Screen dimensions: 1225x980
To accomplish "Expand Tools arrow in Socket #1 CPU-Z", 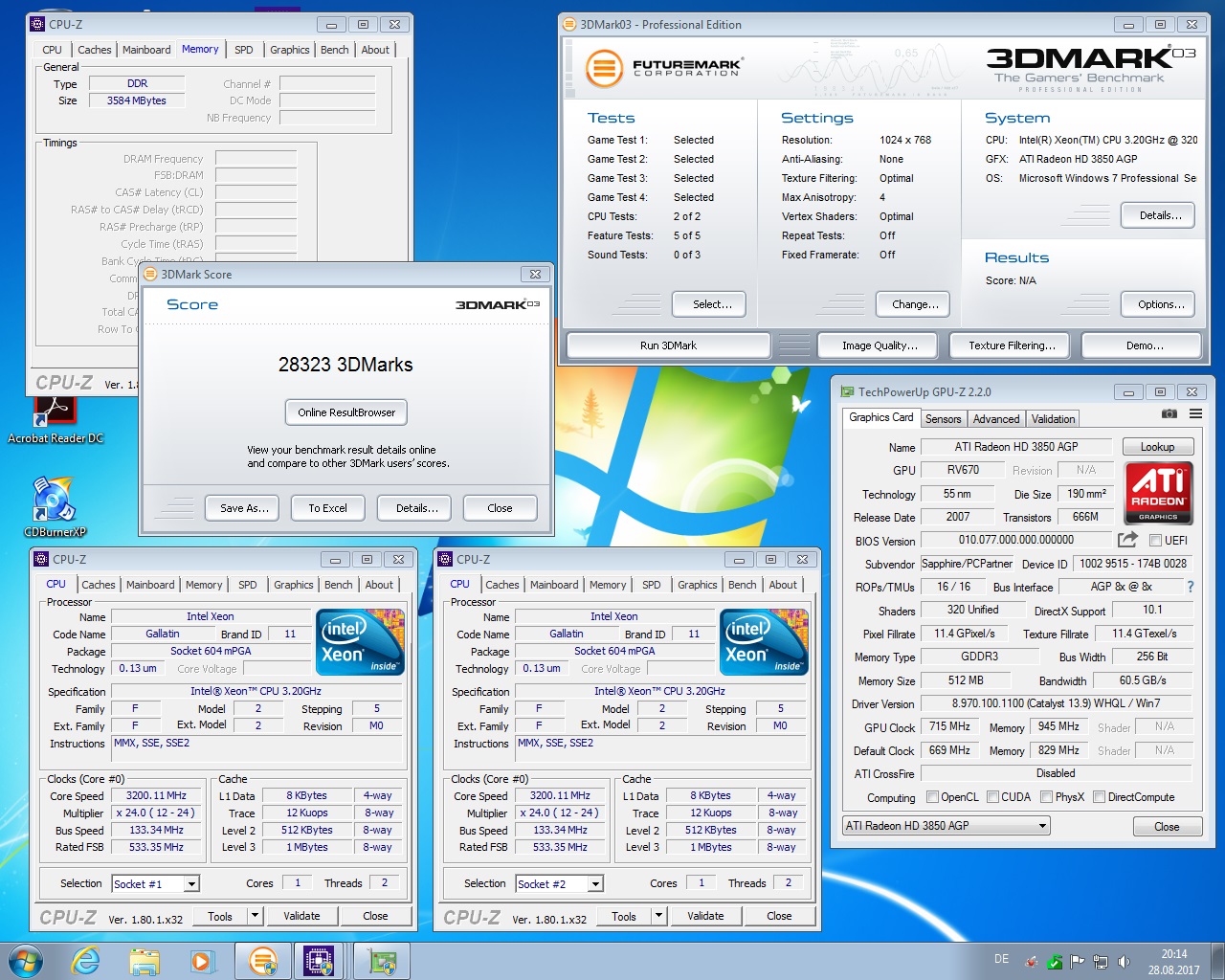I will 255,916.
